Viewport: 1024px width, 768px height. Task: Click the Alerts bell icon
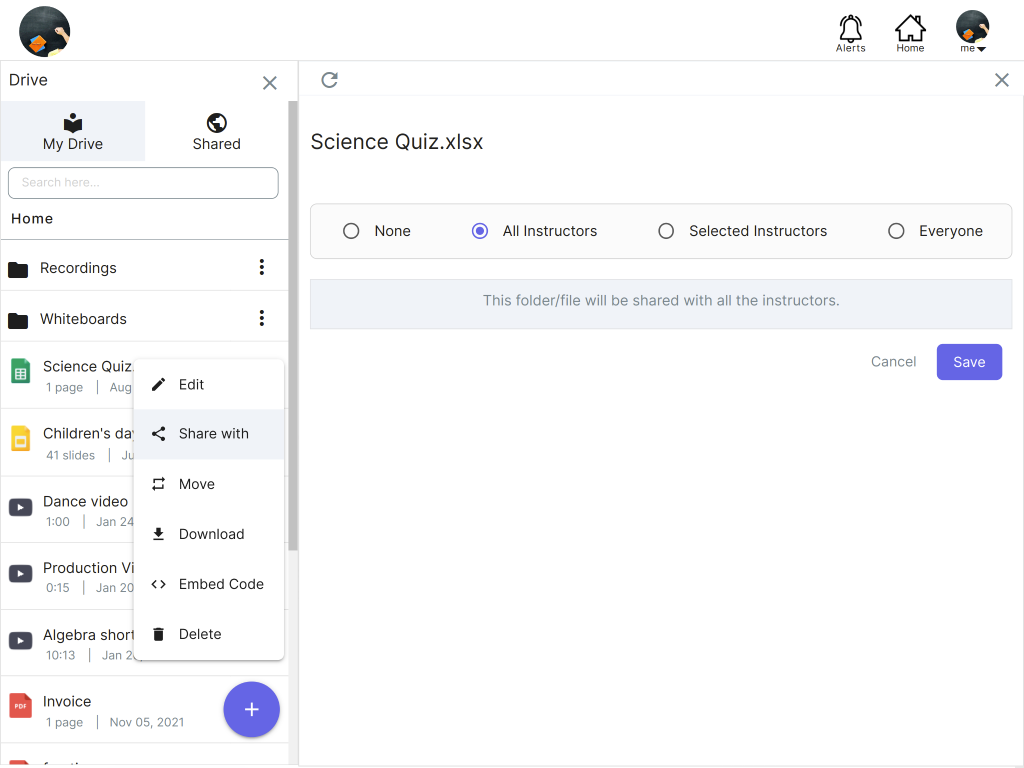[850, 29]
